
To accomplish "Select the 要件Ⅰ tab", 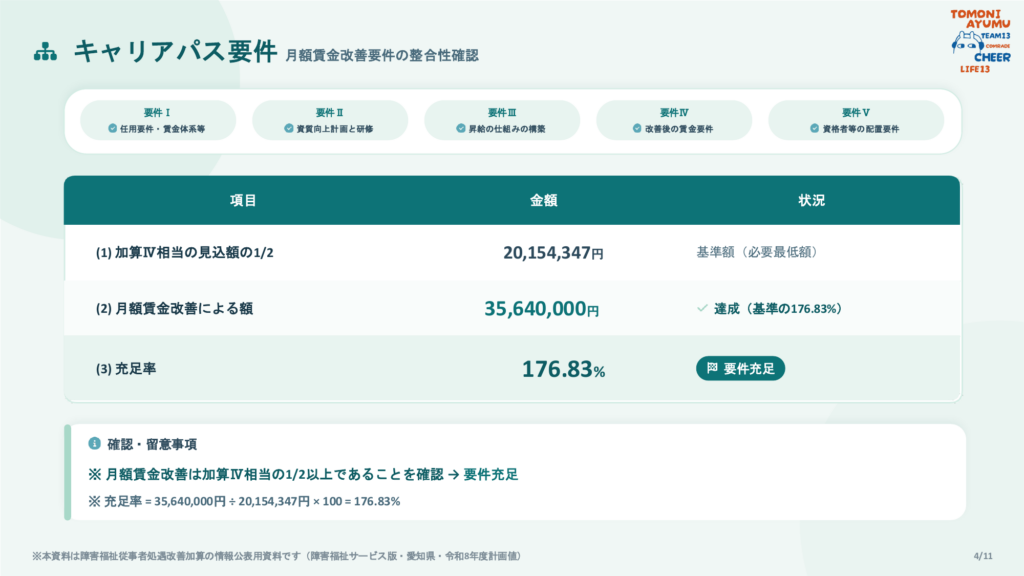I will point(158,120).
